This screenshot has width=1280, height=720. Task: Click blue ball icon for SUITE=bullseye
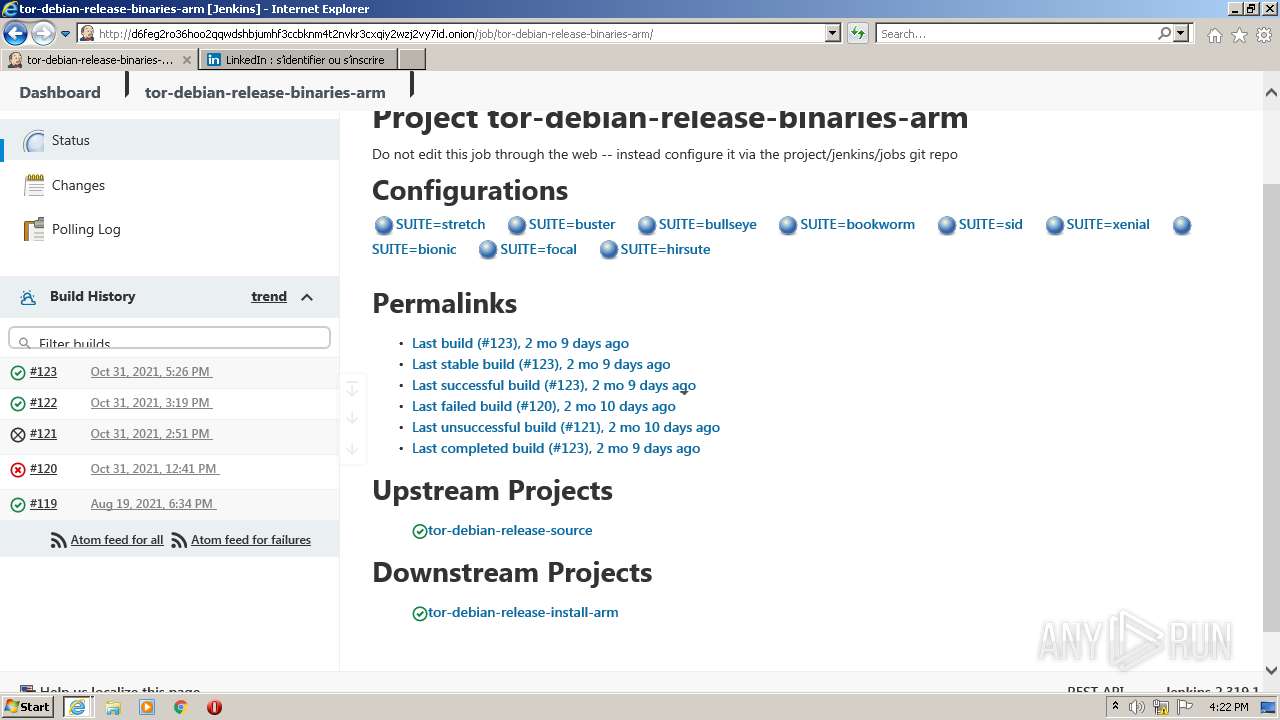click(647, 225)
